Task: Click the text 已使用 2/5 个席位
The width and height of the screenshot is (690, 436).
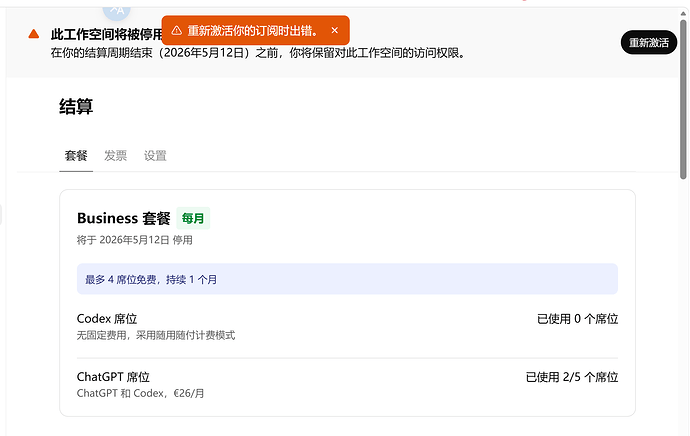Action: click(572, 377)
